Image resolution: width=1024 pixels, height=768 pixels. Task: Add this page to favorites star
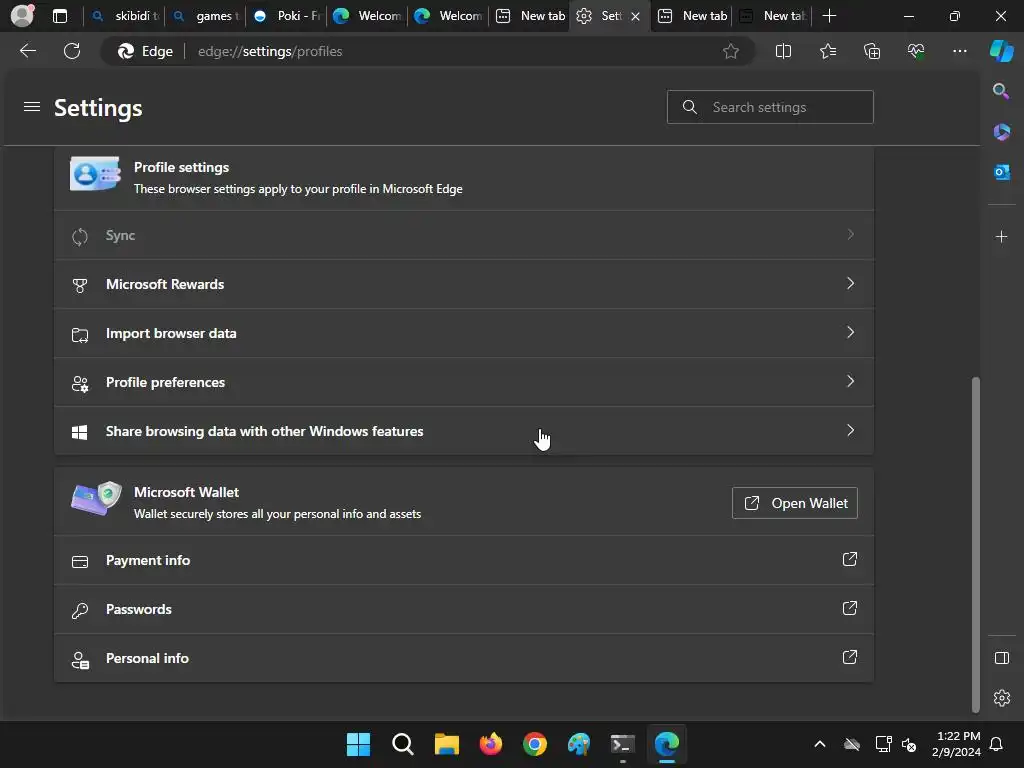pyautogui.click(x=731, y=51)
